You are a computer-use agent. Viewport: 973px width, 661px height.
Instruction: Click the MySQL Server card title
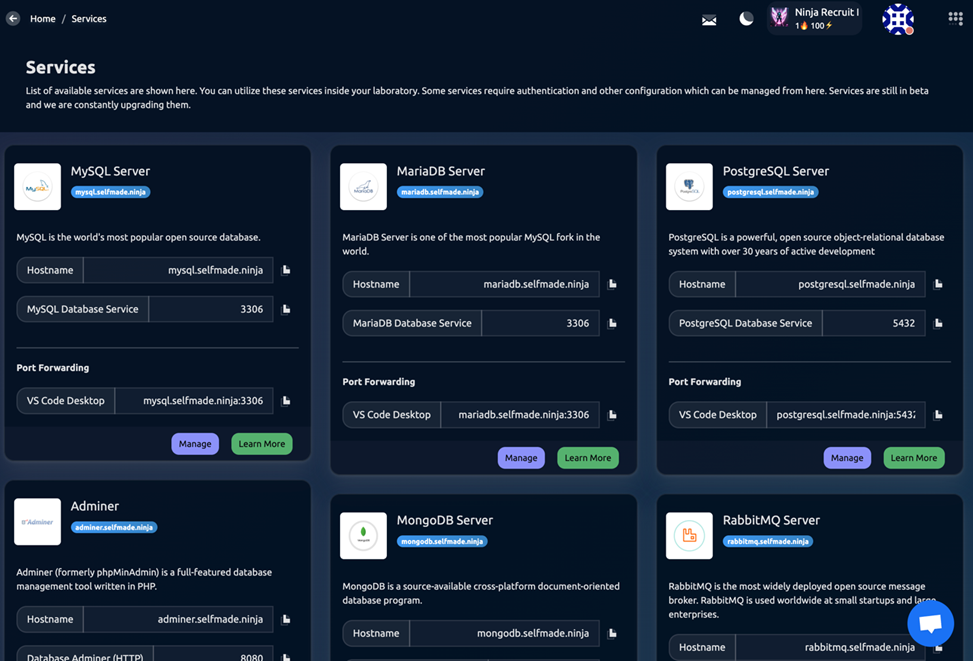pyautogui.click(x=110, y=171)
